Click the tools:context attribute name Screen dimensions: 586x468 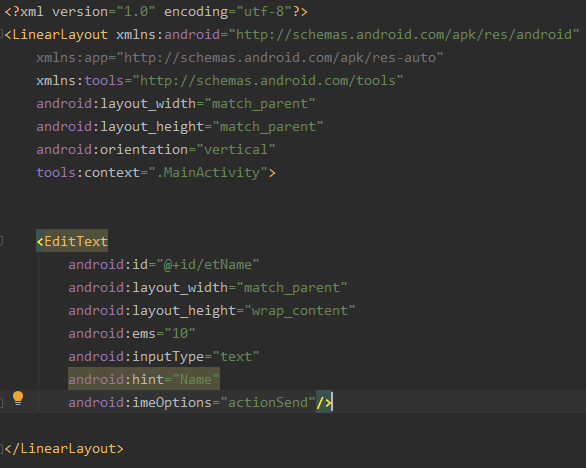(88, 173)
